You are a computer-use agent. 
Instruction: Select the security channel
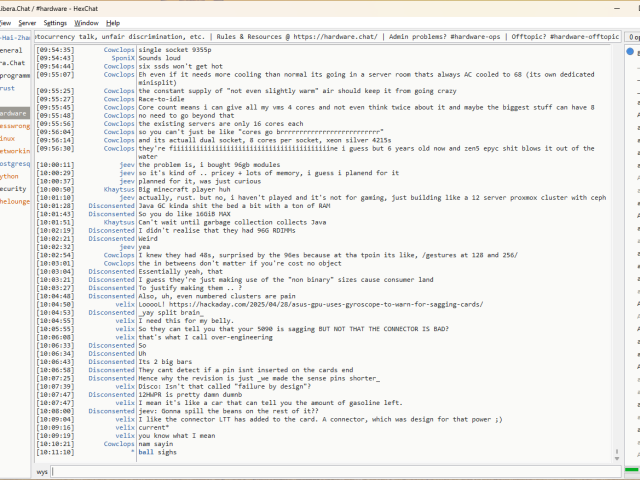coord(13,188)
